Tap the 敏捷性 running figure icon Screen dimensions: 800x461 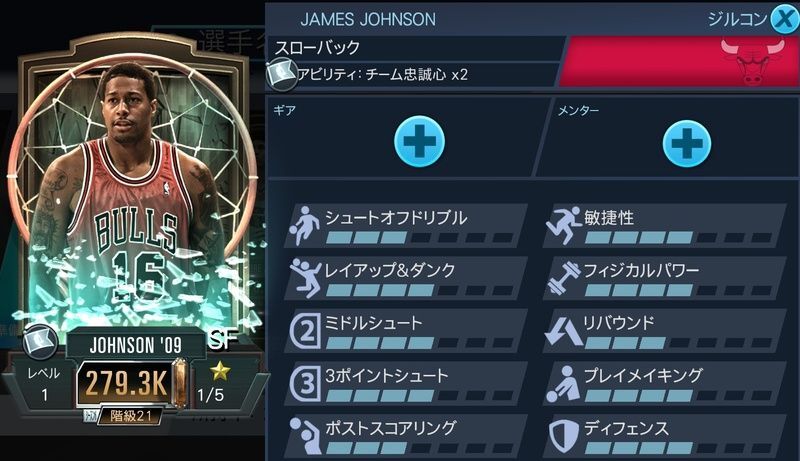click(x=564, y=225)
